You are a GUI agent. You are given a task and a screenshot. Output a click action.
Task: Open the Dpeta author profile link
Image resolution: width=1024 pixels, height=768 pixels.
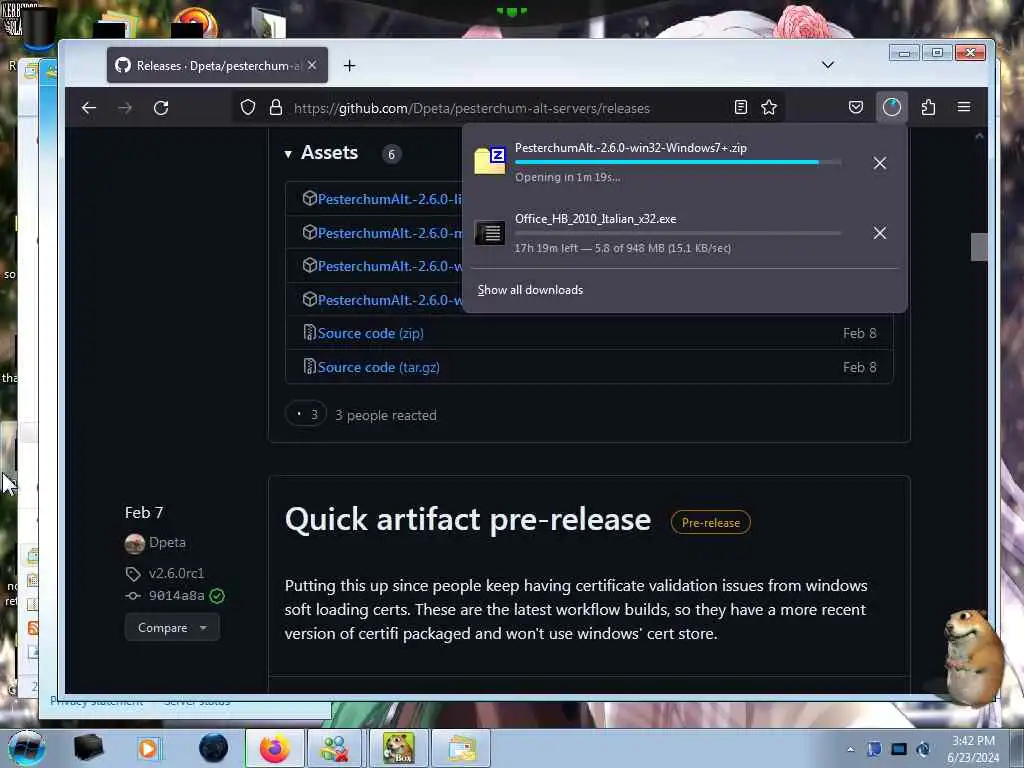(x=167, y=542)
